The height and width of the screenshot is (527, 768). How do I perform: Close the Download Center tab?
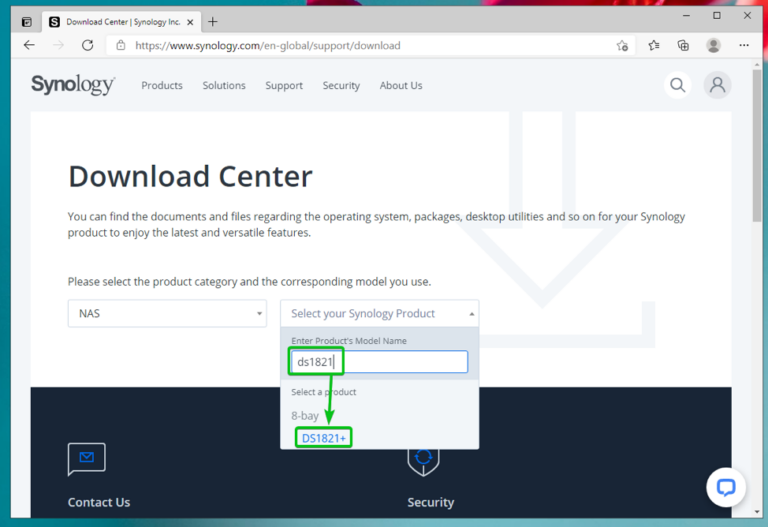pyautogui.click(x=191, y=22)
